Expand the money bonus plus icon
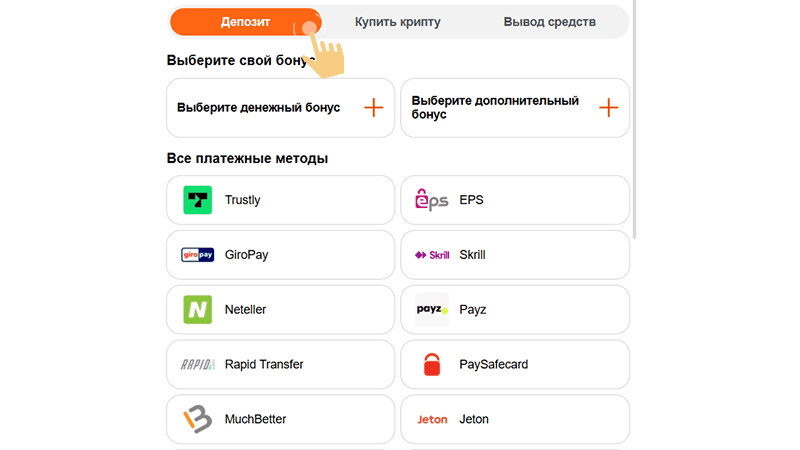This screenshot has height=450, width=800. point(373,108)
